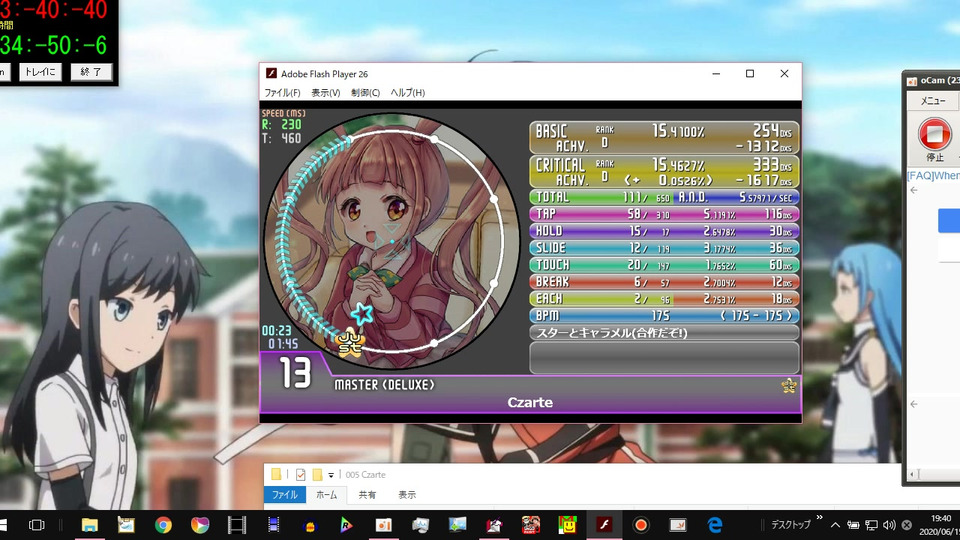This screenshot has width=960, height=540.
Task: Click the folder icon at left of Explorer title bar
Action: pos(276,474)
